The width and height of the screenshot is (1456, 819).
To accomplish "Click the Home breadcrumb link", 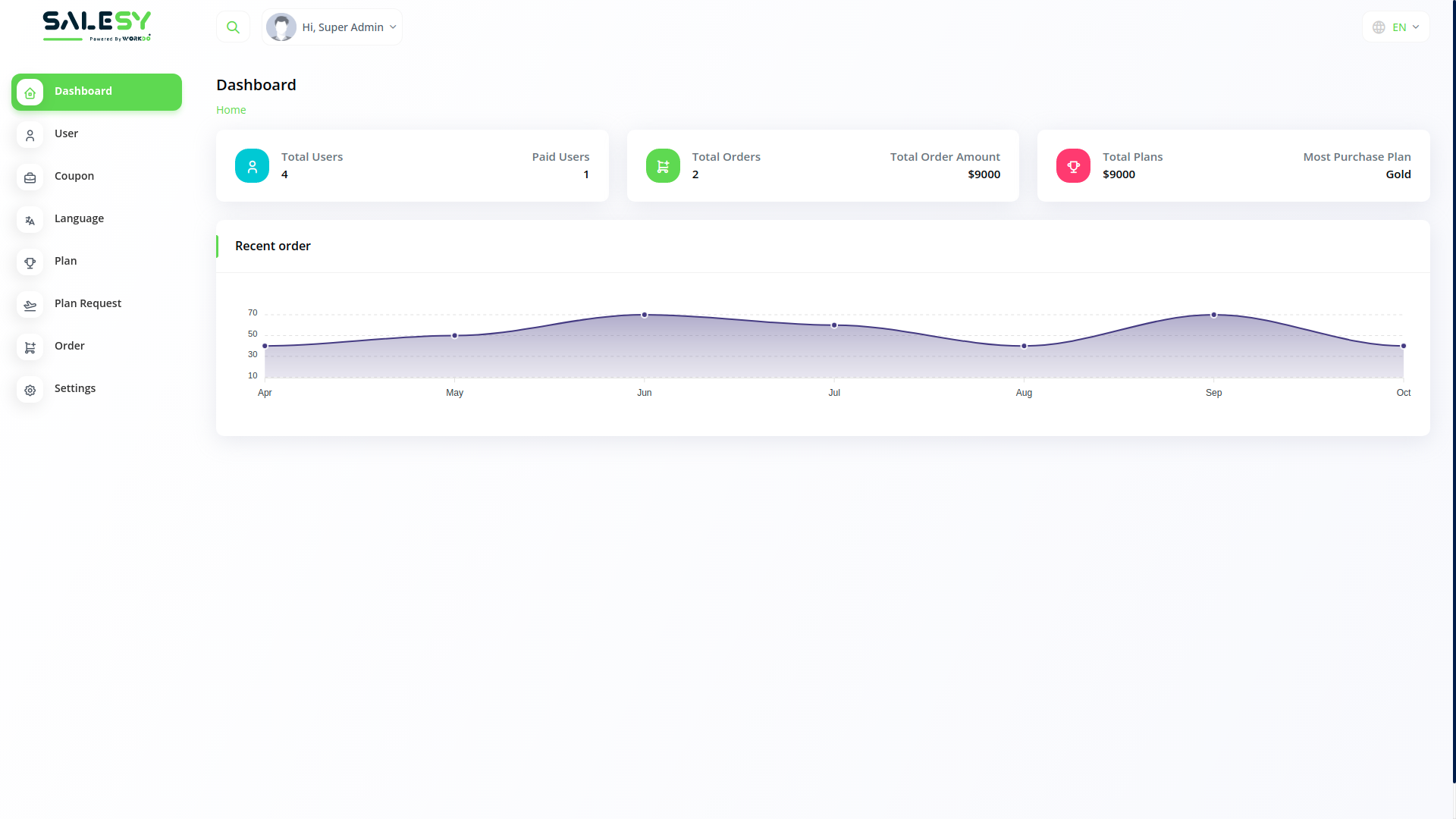I will 231,110.
